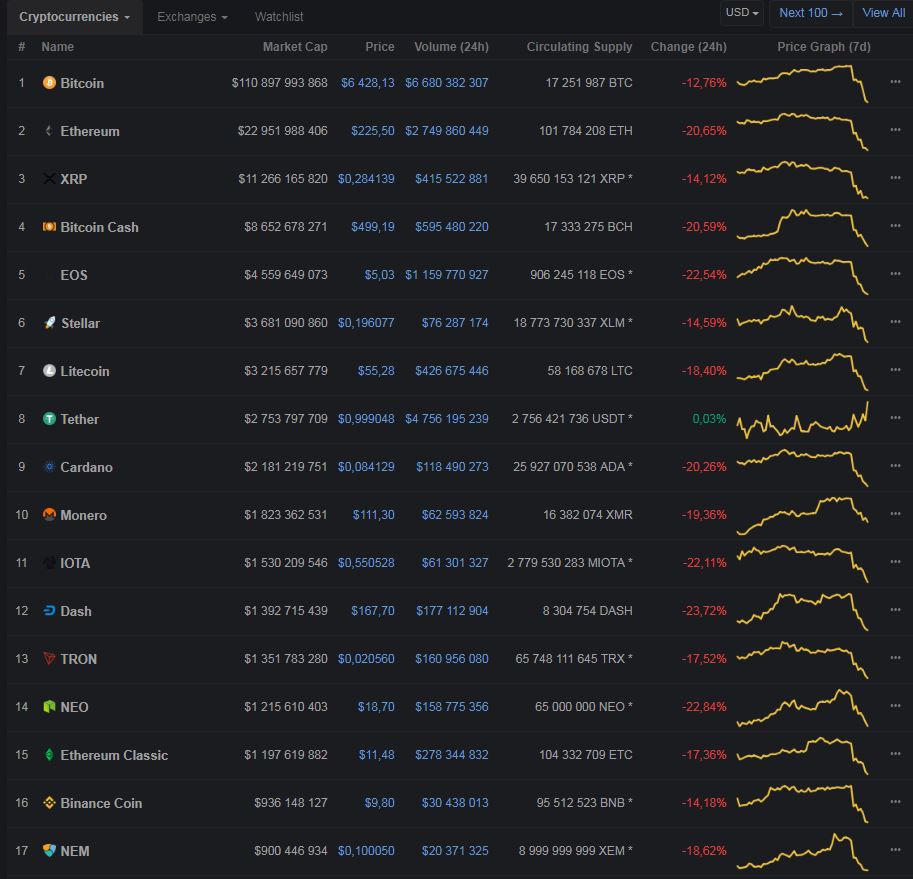This screenshot has width=913, height=879.
Task: Click the Ethereum logo icon
Action: [49, 131]
